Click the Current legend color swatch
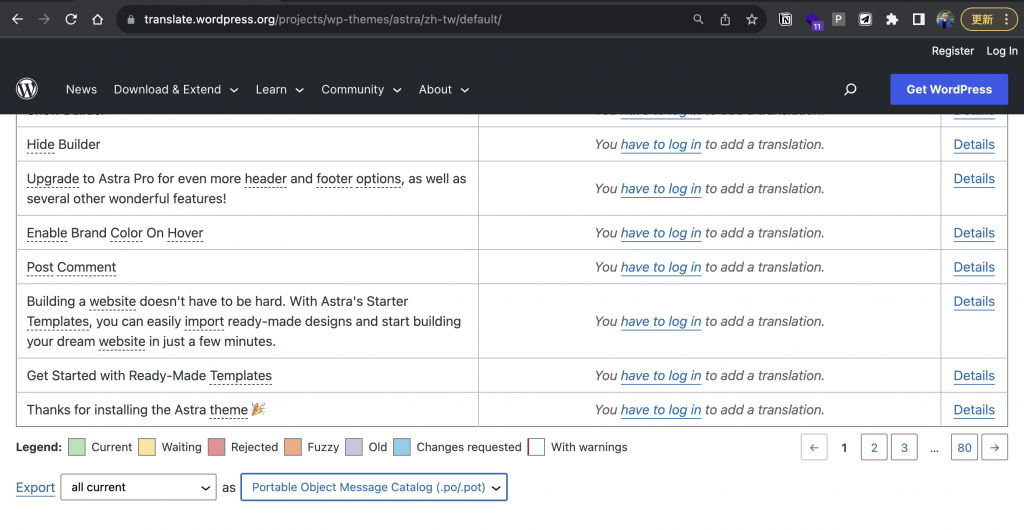 [76, 447]
